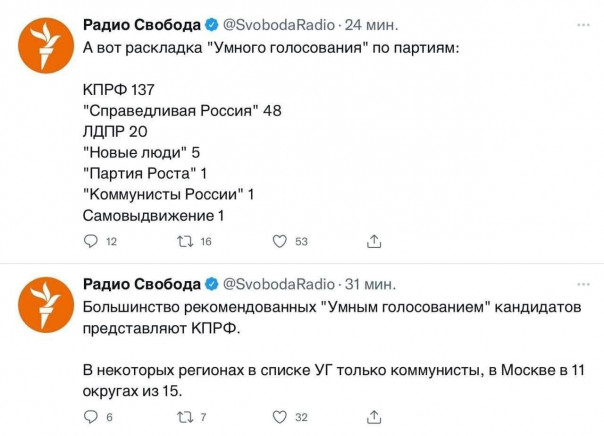Reply to the party breakdown tweet

tap(91, 241)
